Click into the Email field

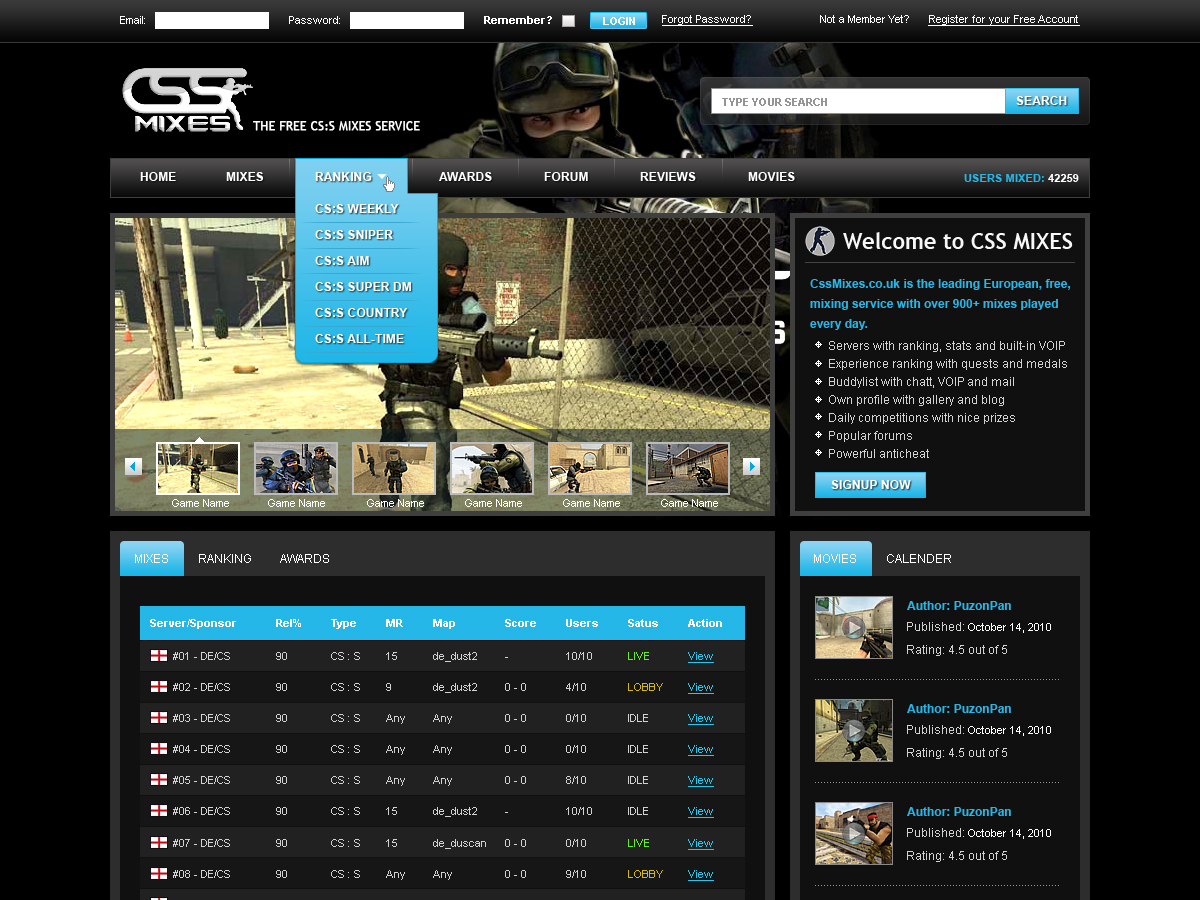[x=212, y=20]
